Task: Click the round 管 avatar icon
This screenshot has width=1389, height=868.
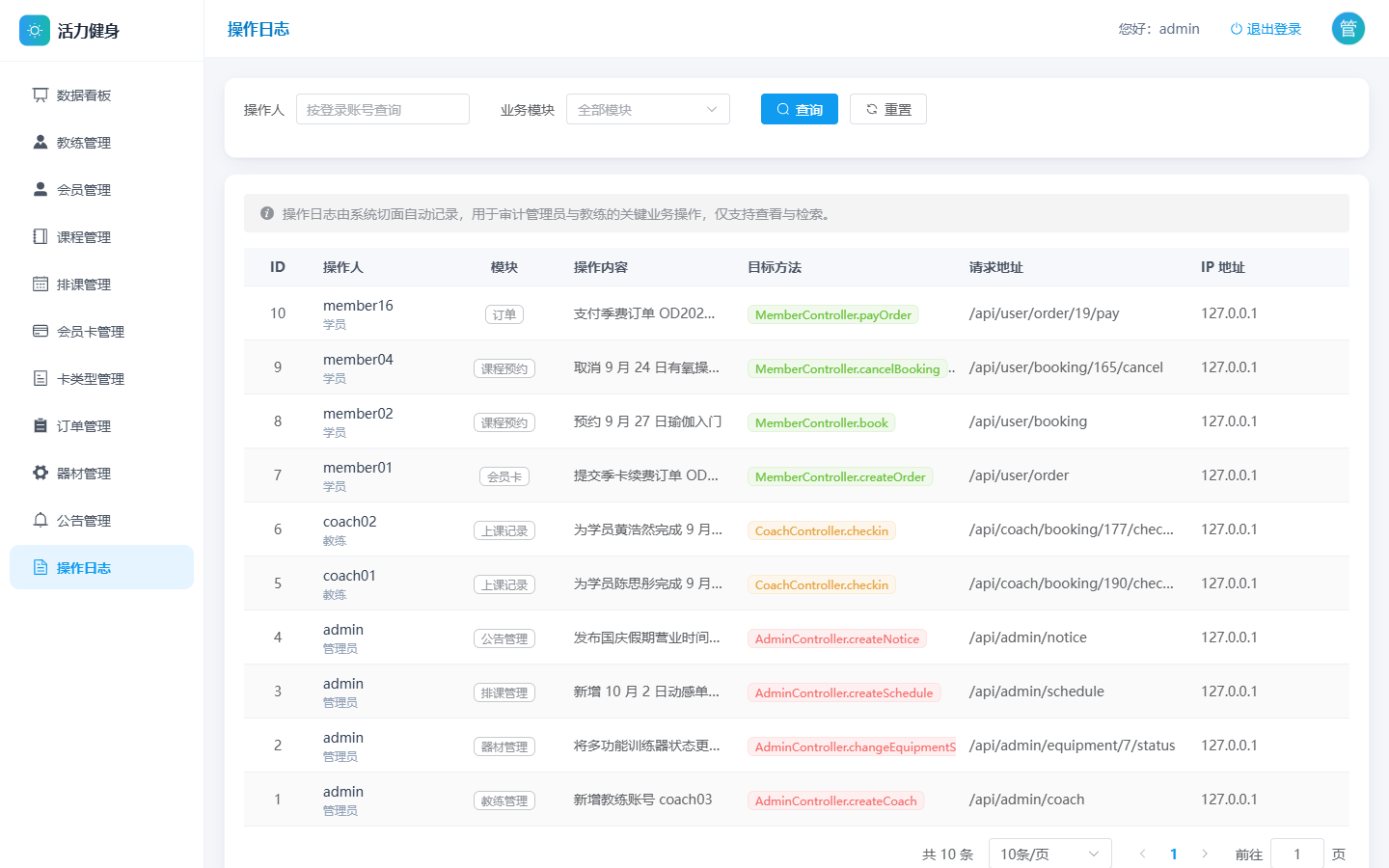Action: pos(1348,29)
